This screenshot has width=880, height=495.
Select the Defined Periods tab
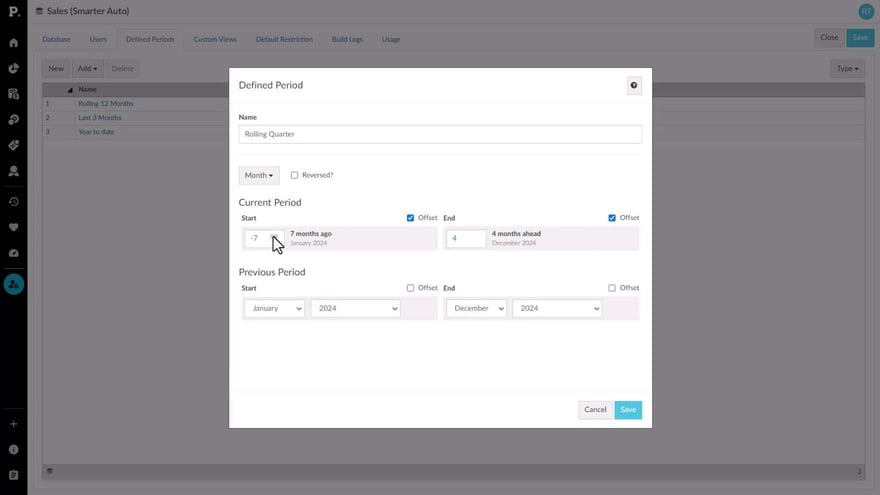tap(150, 39)
